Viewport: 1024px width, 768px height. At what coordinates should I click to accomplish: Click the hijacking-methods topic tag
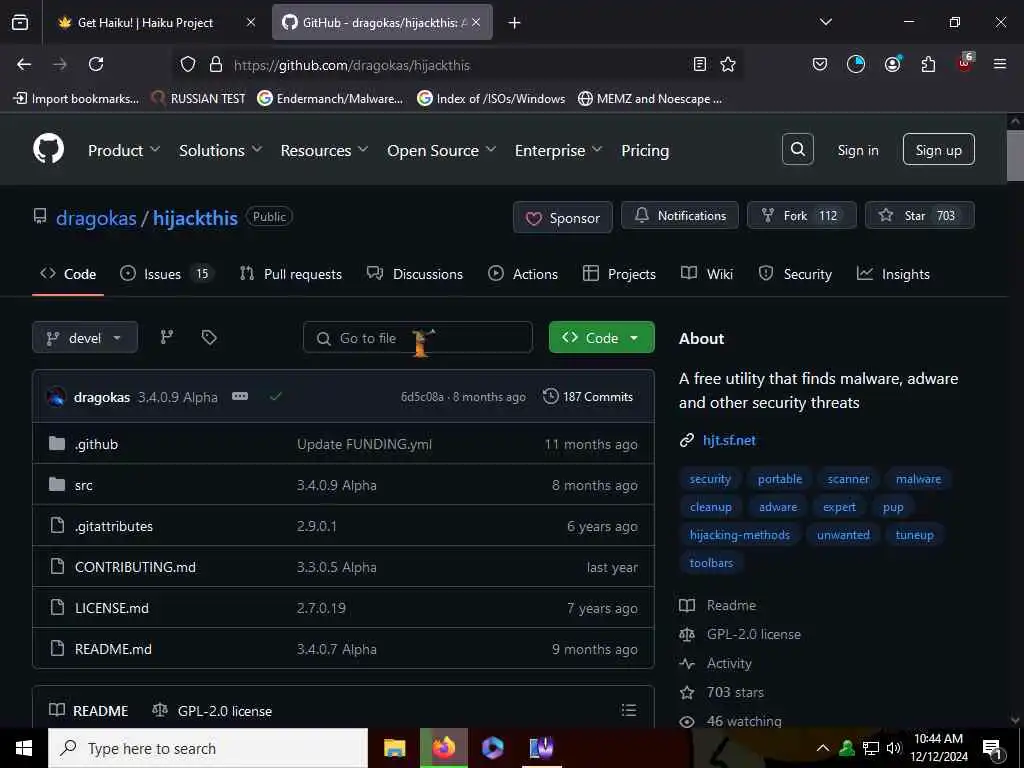[739, 535]
